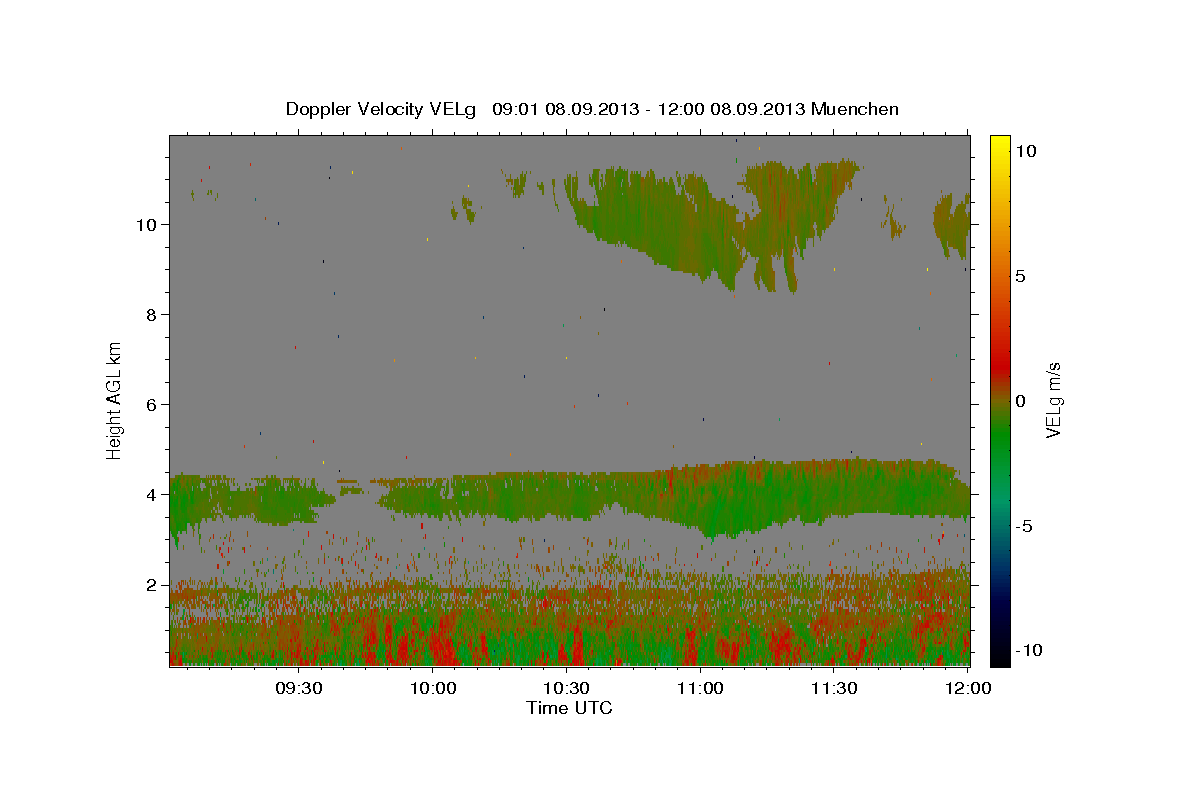Click the height axis tick label 8
1200x800 pixels.
(152, 314)
